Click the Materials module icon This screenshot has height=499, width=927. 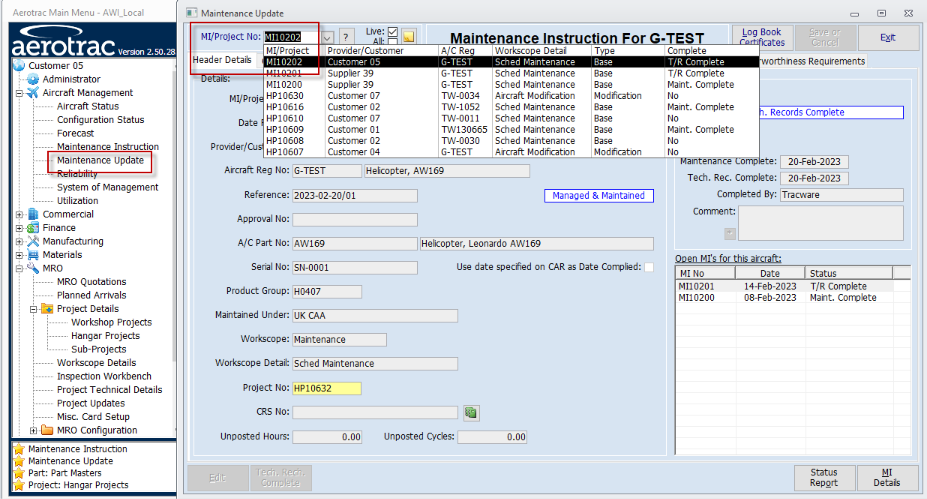point(33,255)
